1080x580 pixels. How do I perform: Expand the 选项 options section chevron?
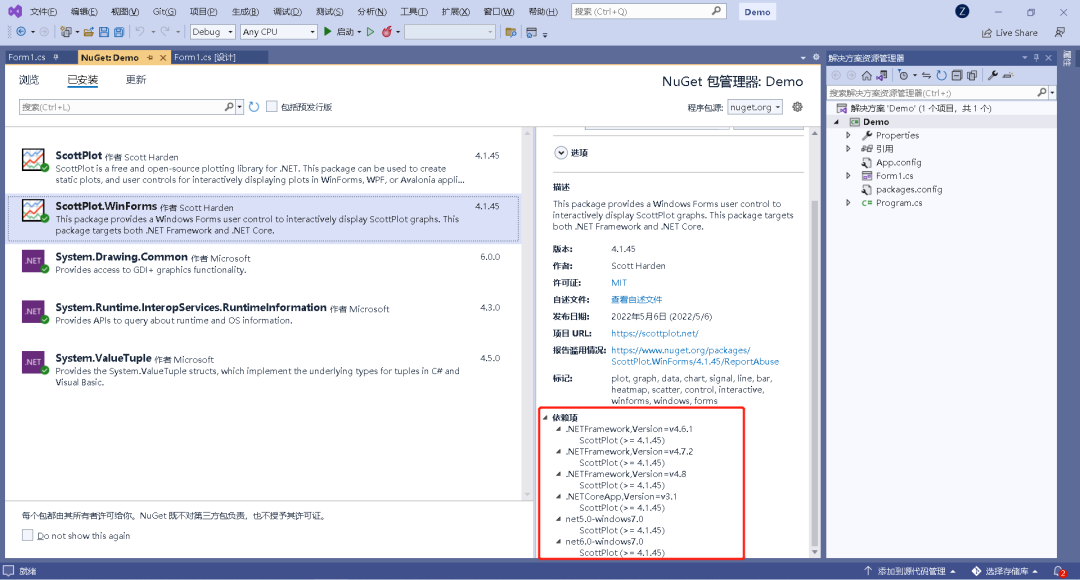coord(560,152)
